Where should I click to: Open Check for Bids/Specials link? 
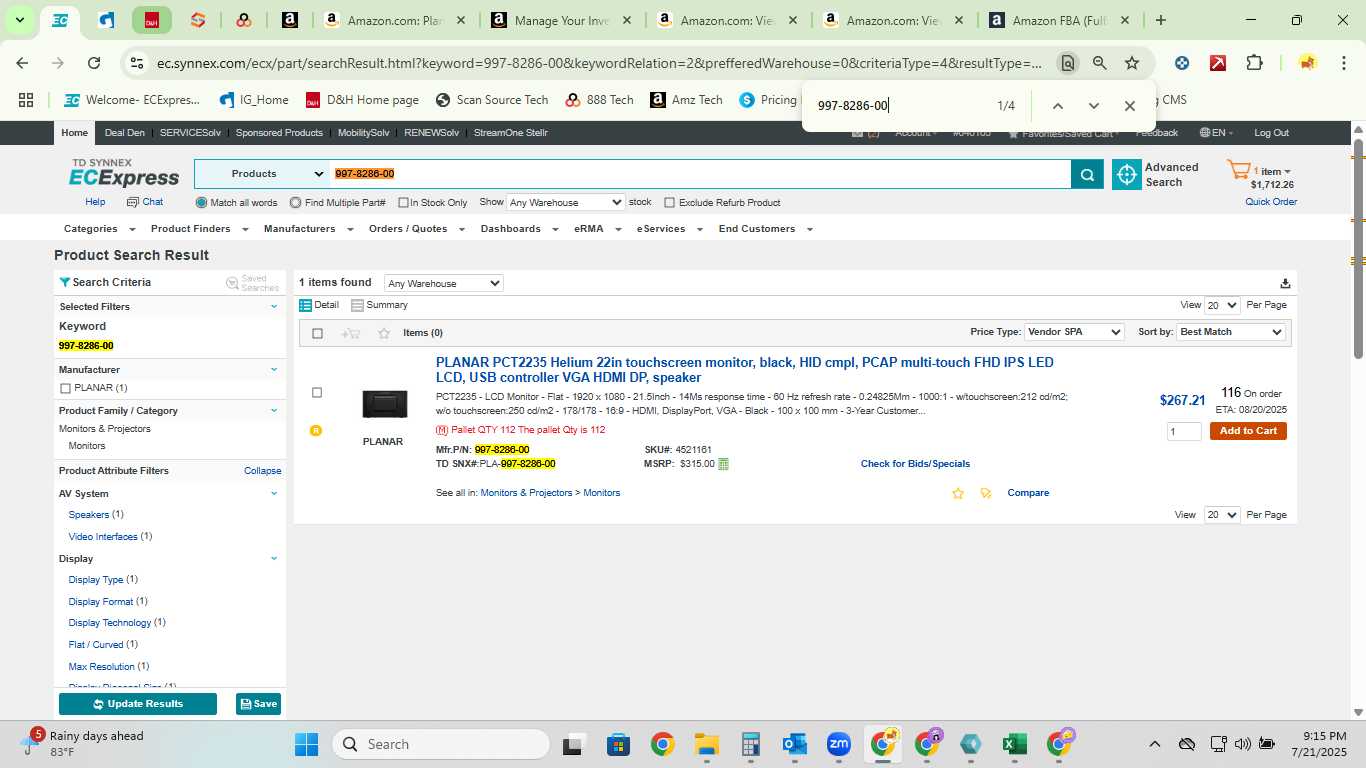pyautogui.click(x=915, y=464)
